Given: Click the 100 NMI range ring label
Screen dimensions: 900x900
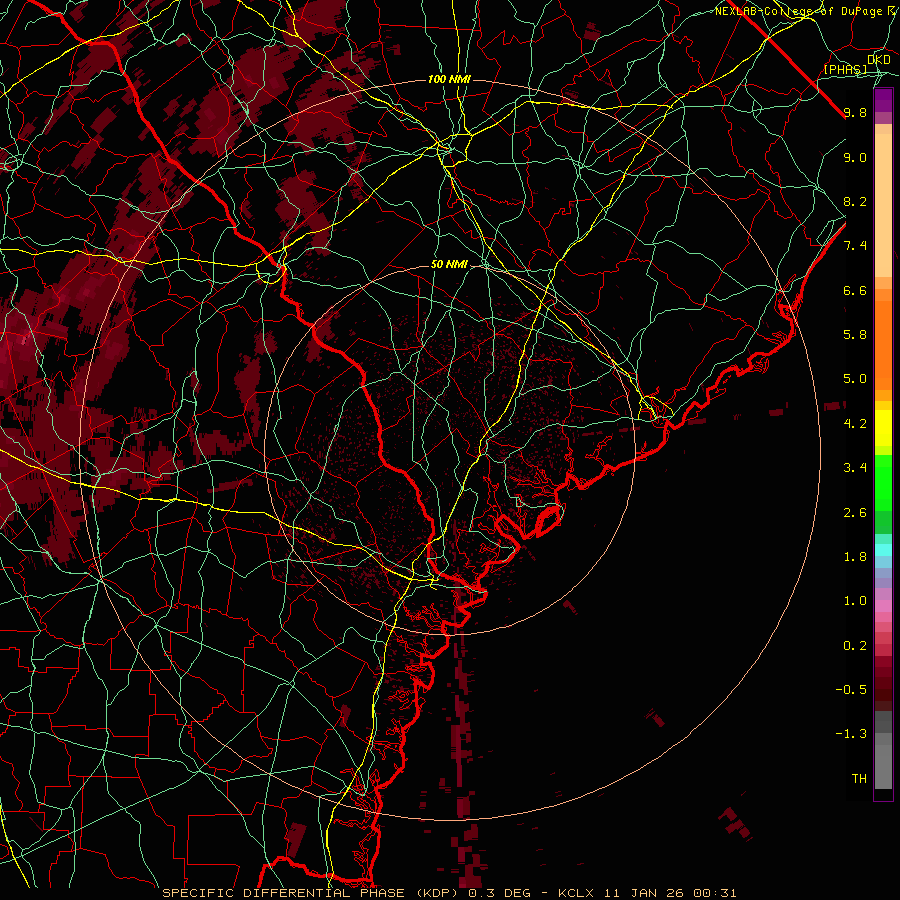Looking at the screenshot, I should [x=449, y=79].
